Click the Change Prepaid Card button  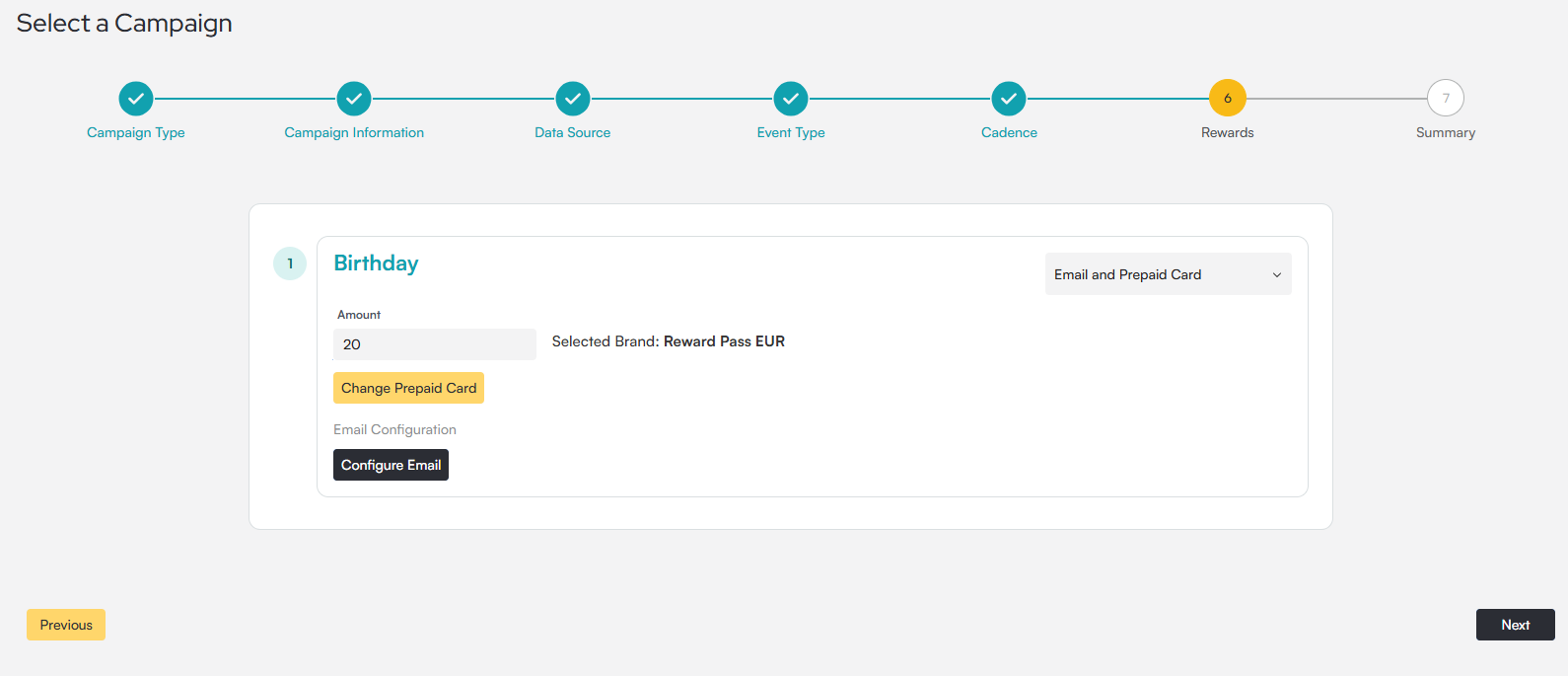408,388
